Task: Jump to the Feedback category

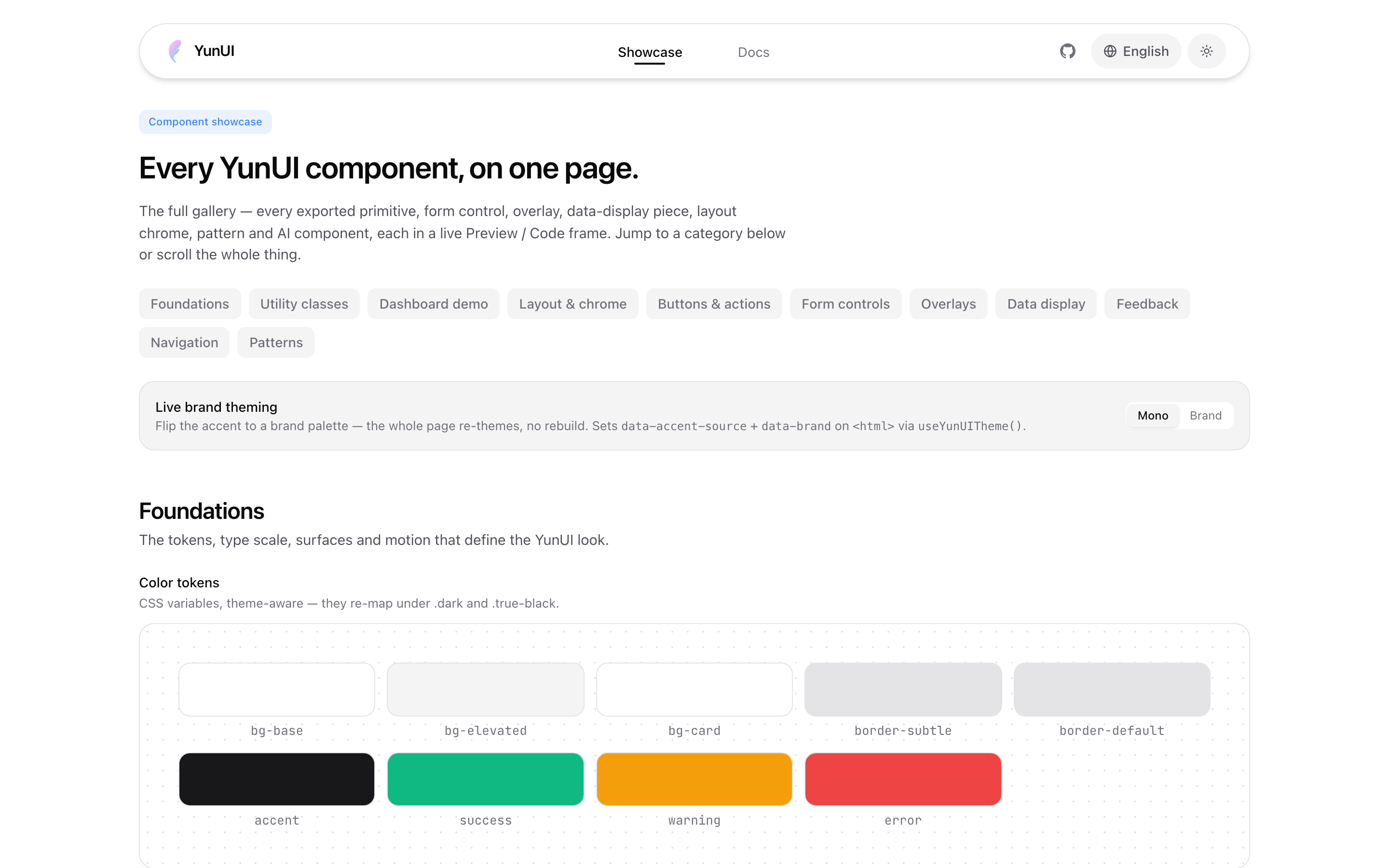Action: click(1147, 304)
